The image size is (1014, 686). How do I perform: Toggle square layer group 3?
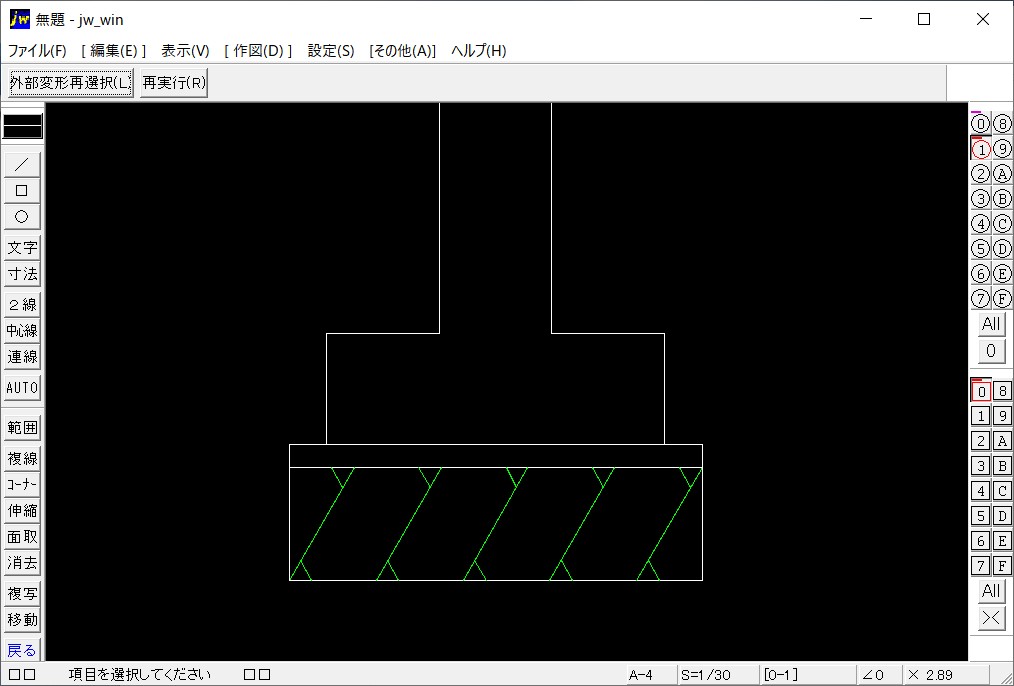click(981, 466)
